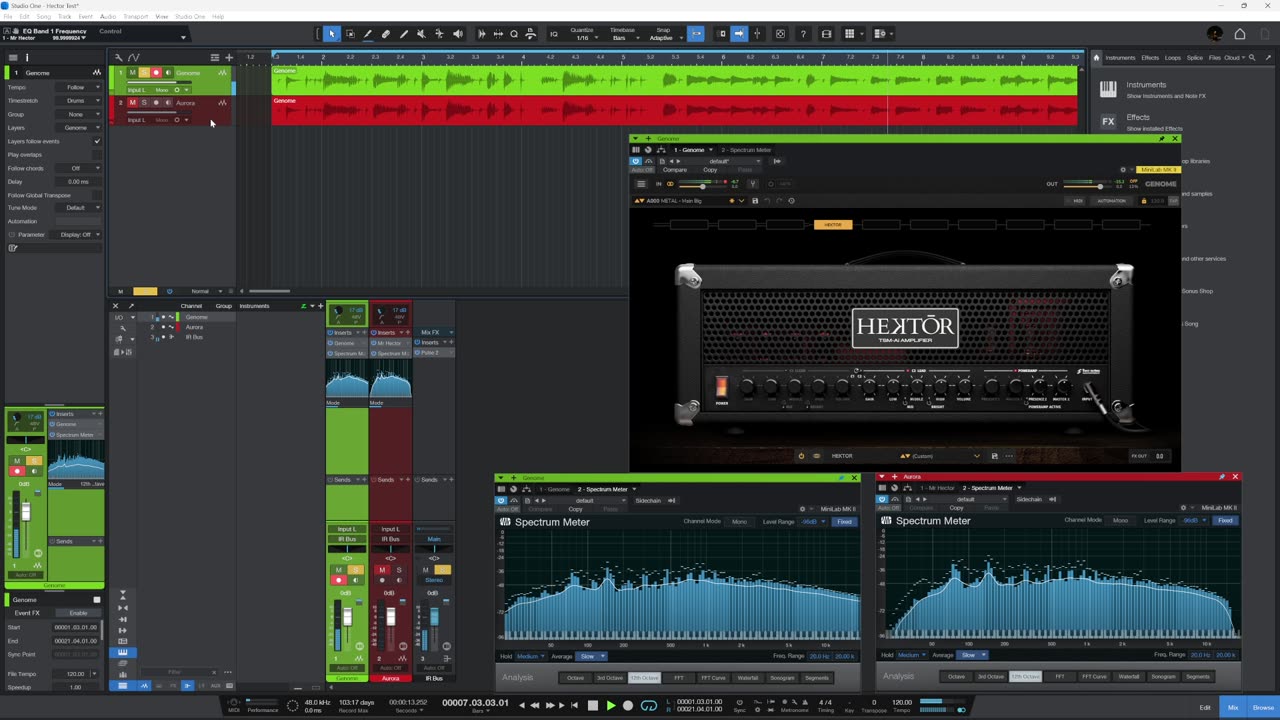Pin the Aurora Spectrum Meter window
Image resolution: width=1280 pixels, height=720 pixels.
[x=1222, y=477]
